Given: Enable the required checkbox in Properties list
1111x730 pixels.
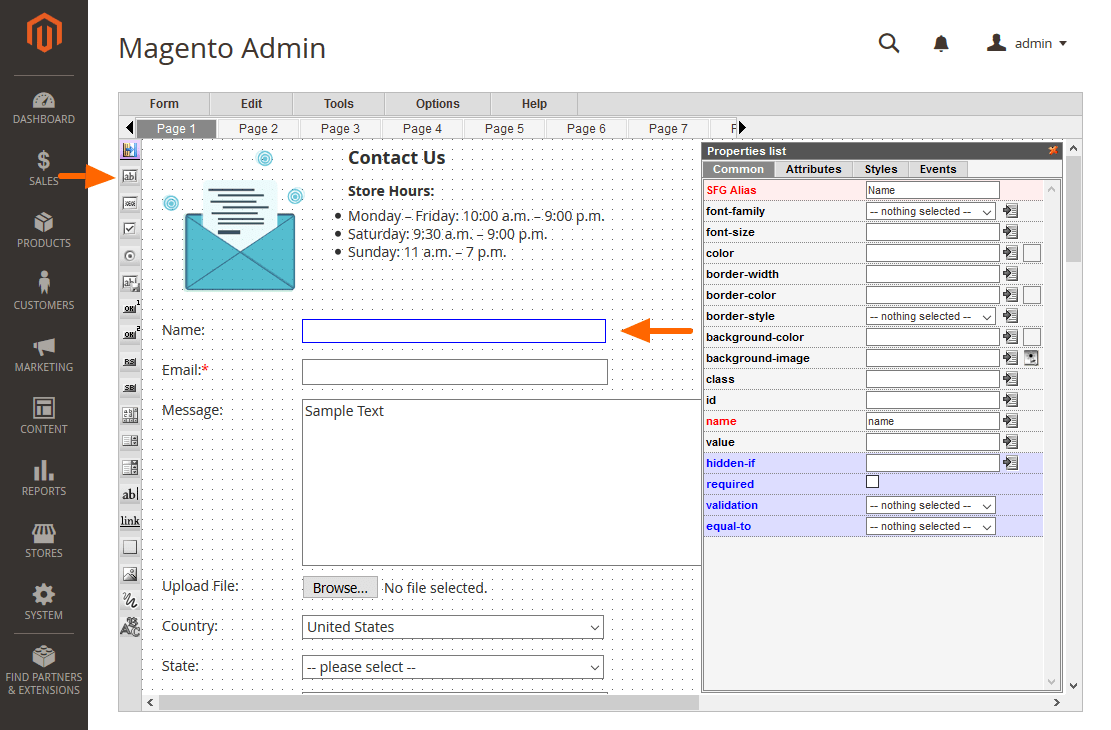Looking at the screenshot, I should (872, 482).
